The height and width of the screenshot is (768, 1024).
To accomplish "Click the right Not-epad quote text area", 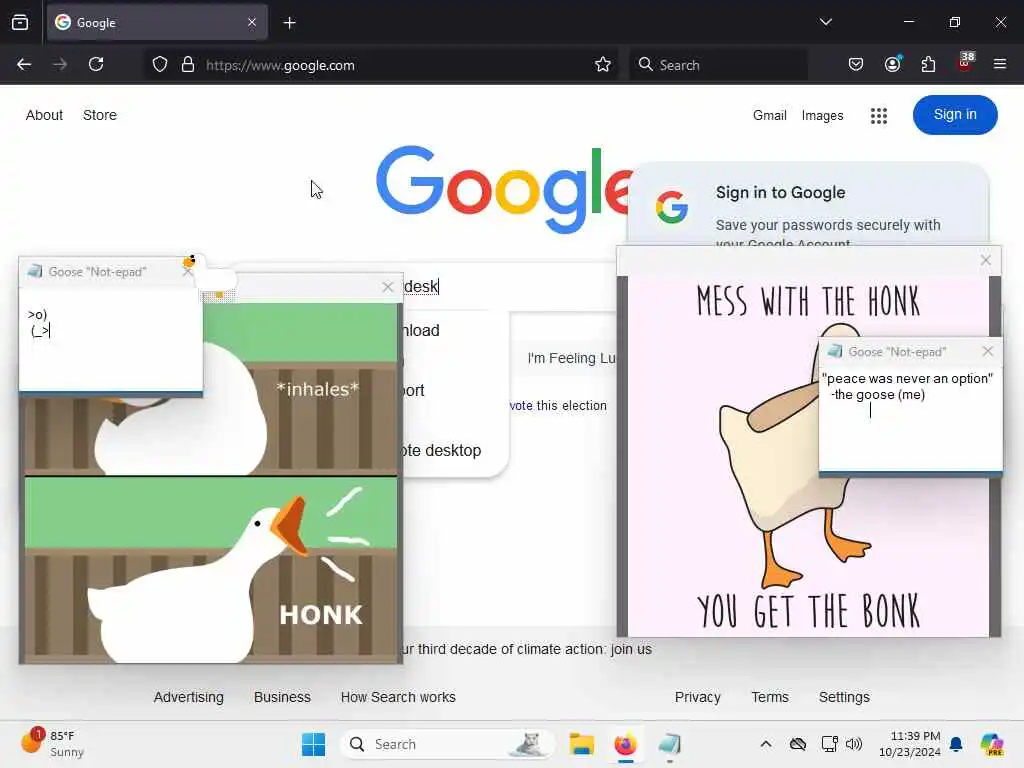I will (910, 418).
